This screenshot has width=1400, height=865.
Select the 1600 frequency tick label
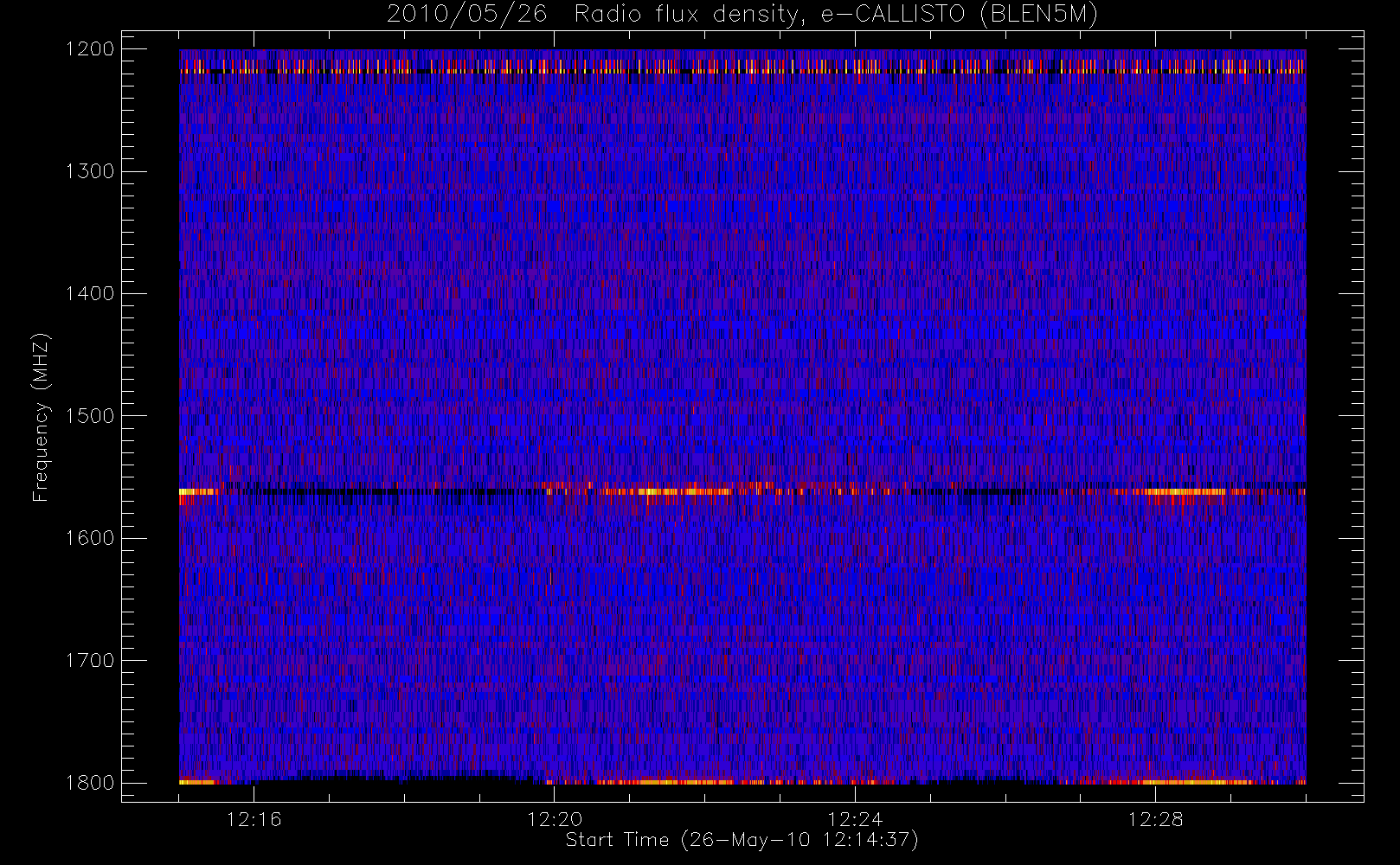(90, 538)
